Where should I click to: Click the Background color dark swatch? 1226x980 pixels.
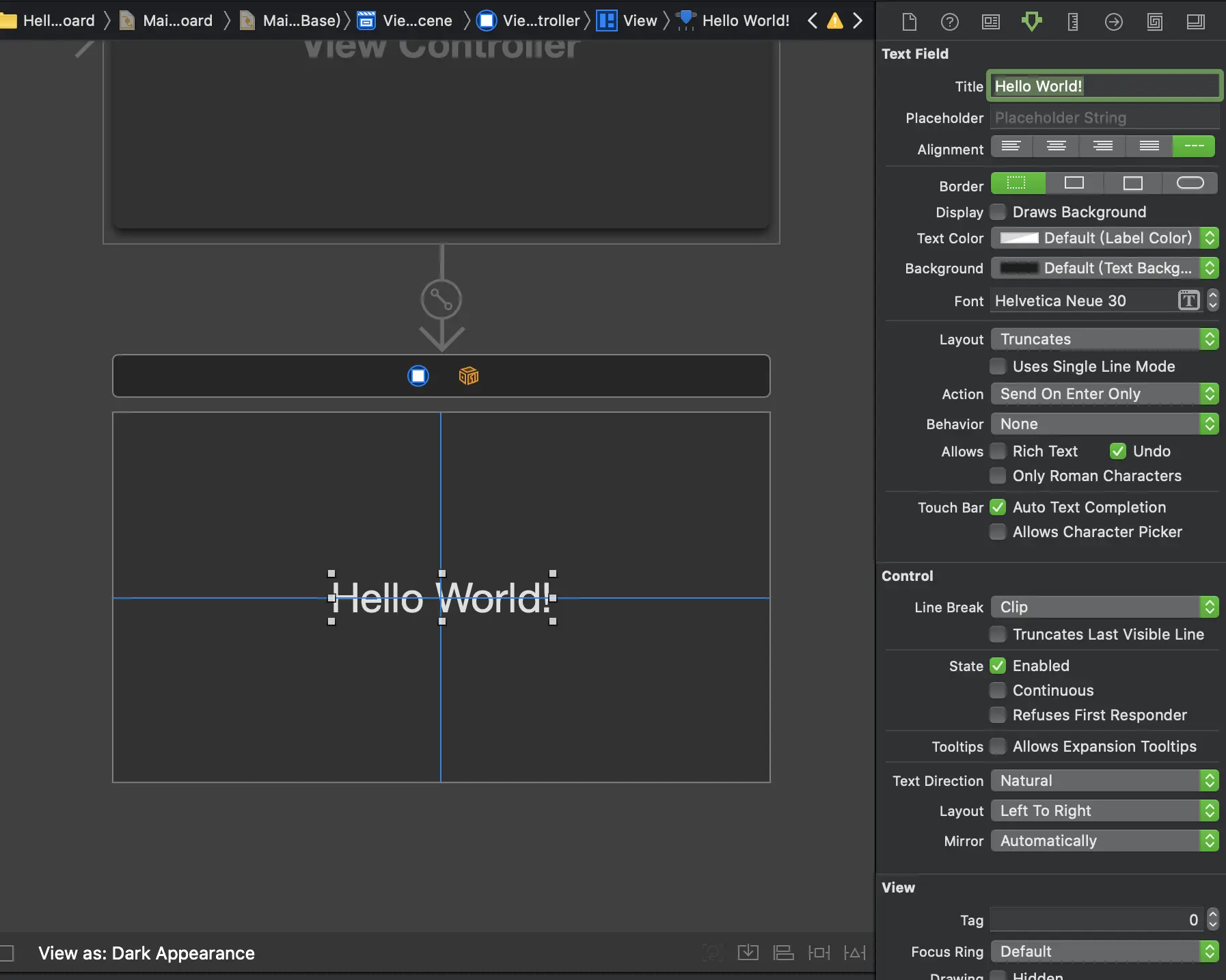(x=1019, y=268)
